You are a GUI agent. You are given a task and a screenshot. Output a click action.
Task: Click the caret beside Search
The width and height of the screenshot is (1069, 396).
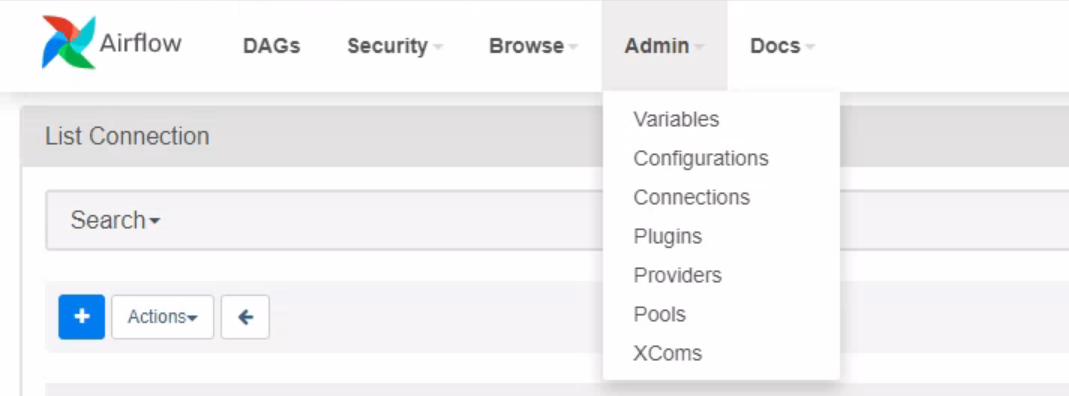(x=155, y=222)
